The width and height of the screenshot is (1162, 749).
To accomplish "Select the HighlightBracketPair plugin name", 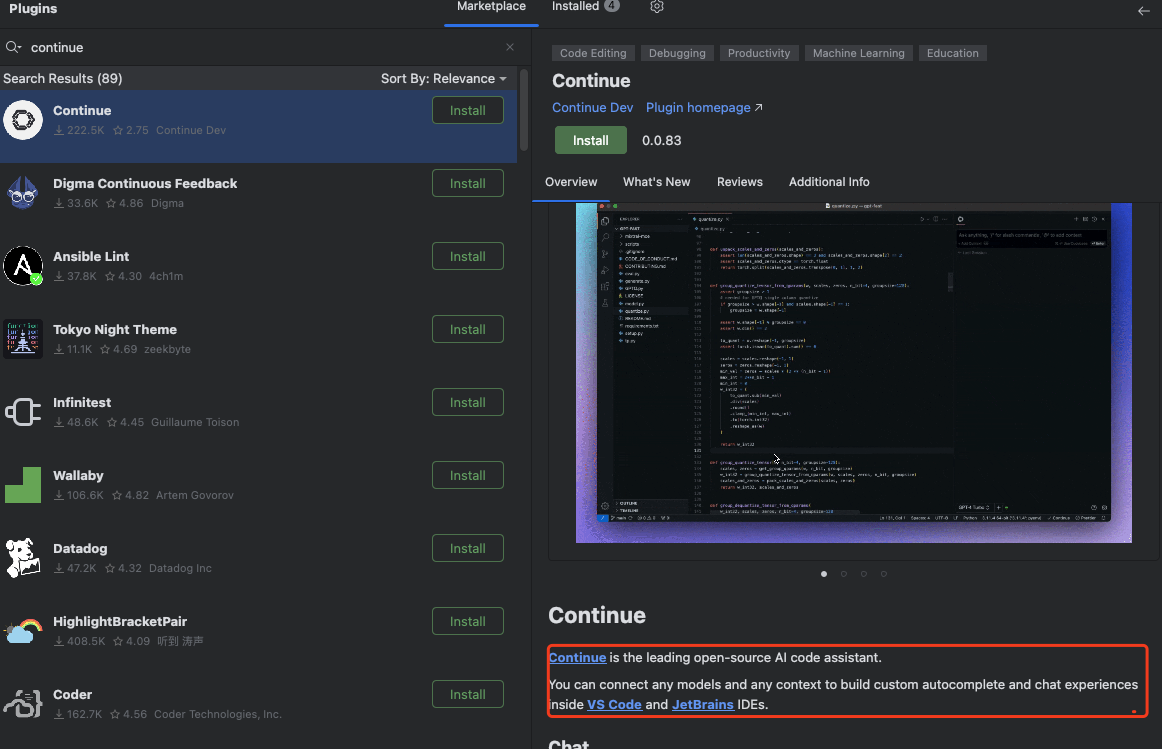I will tap(120, 622).
